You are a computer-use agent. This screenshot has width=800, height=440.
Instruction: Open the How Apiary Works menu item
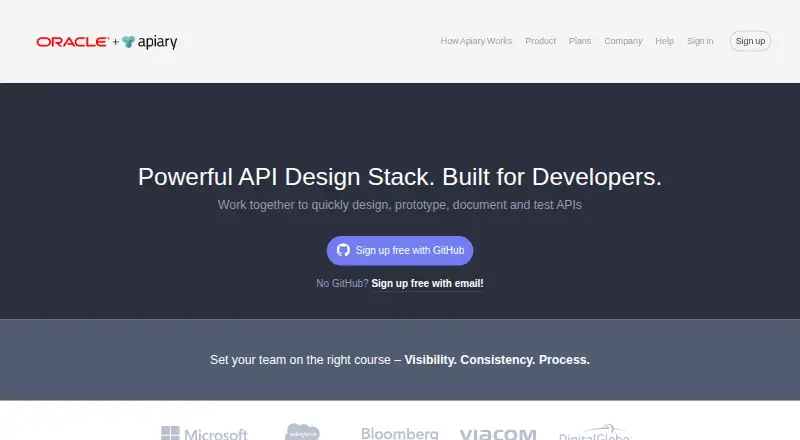476,41
